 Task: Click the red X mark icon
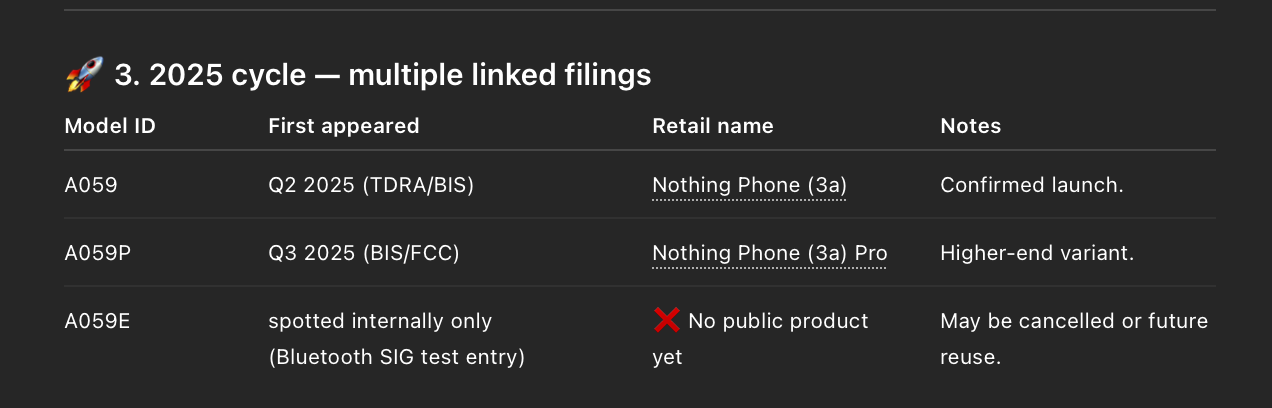666,321
